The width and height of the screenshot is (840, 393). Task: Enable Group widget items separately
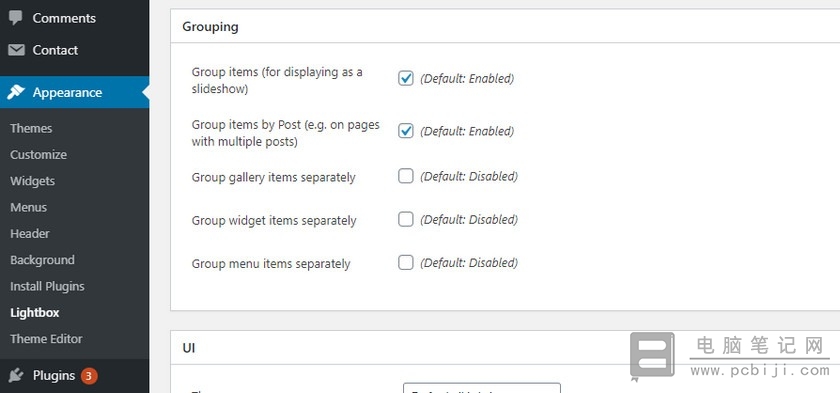click(x=406, y=219)
